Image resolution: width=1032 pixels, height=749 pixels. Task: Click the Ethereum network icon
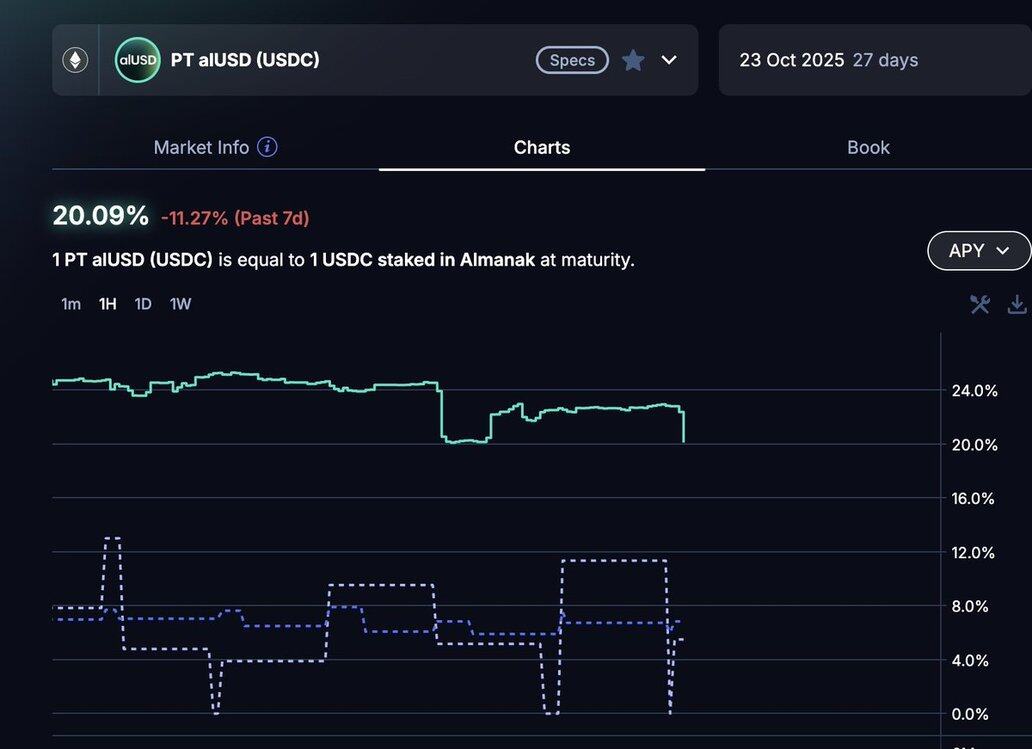[x=75, y=60]
